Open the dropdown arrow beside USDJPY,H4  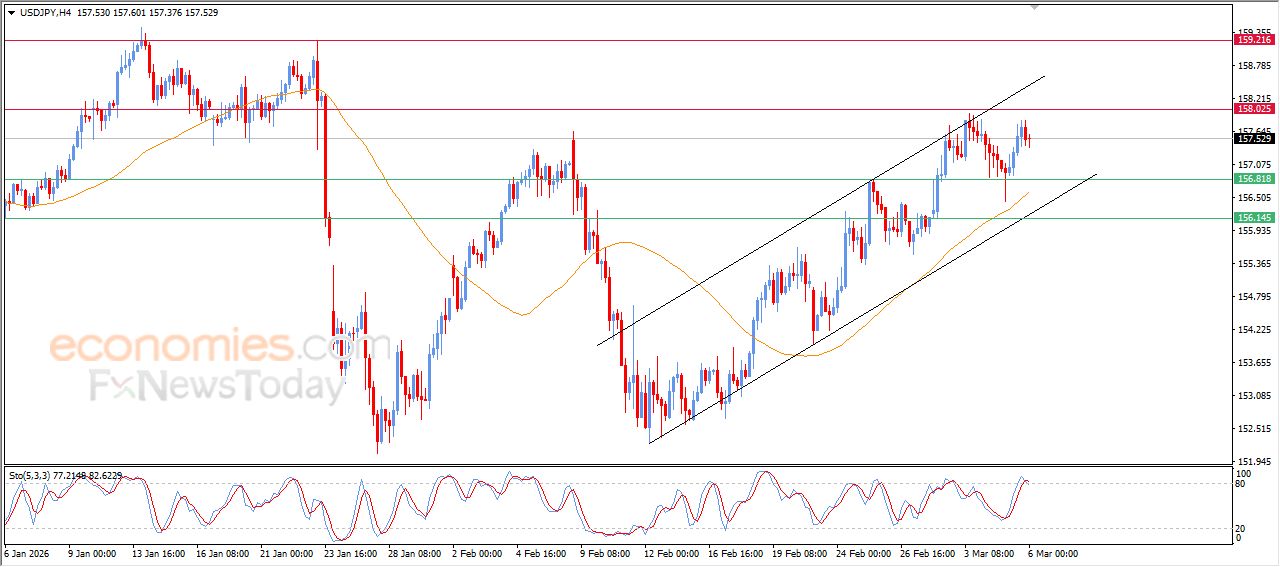[11, 13]
